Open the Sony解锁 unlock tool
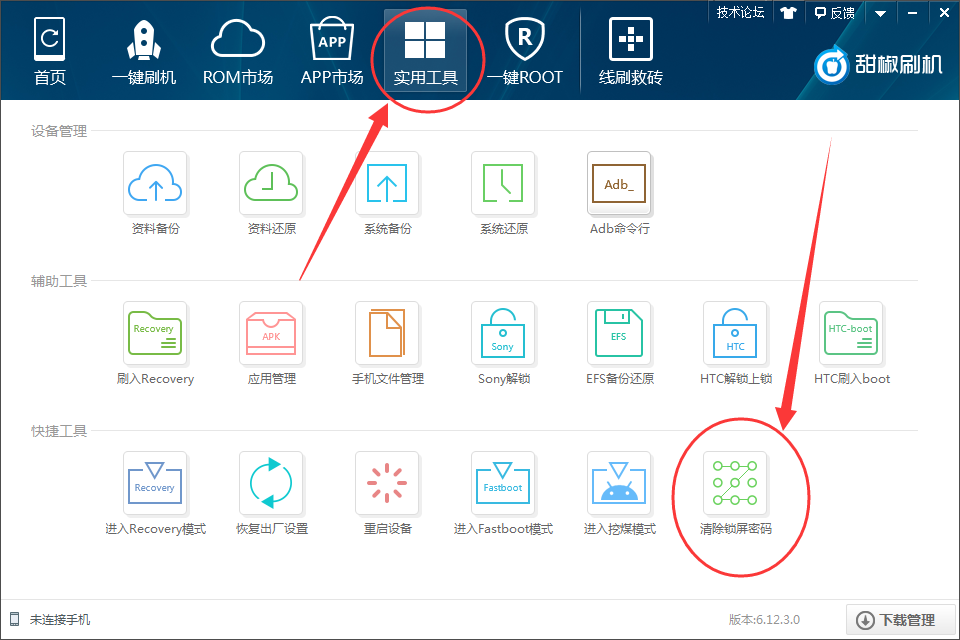 (x=503, y=333)
